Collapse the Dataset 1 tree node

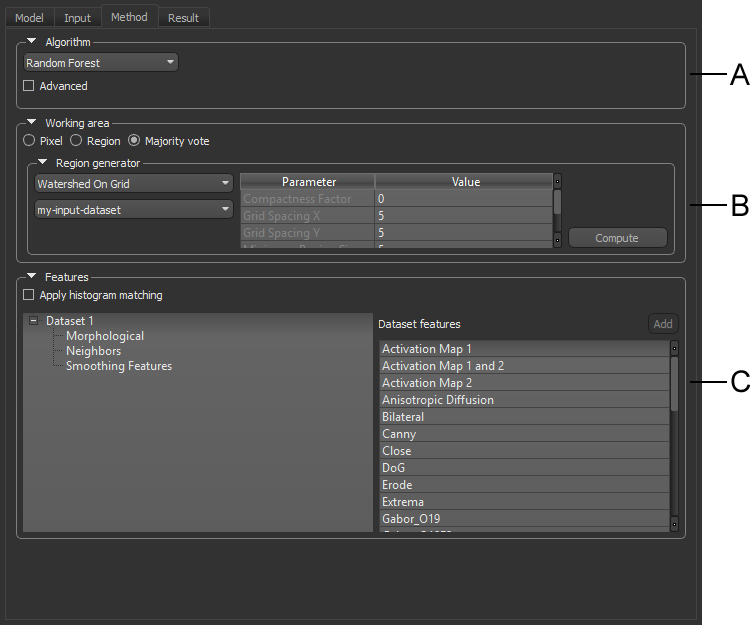(x=33, y=321)
